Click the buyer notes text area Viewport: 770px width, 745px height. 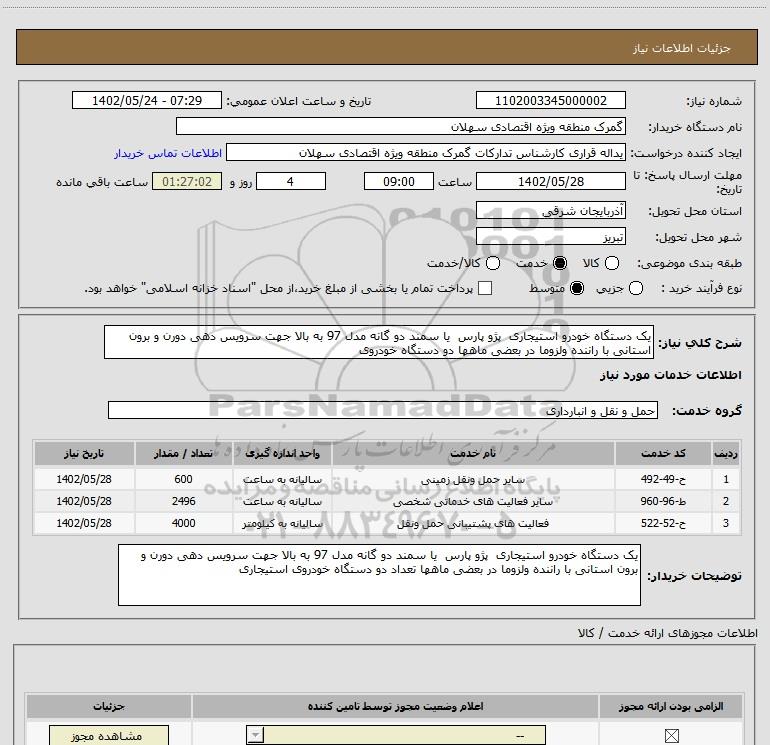tap(379, 575)
